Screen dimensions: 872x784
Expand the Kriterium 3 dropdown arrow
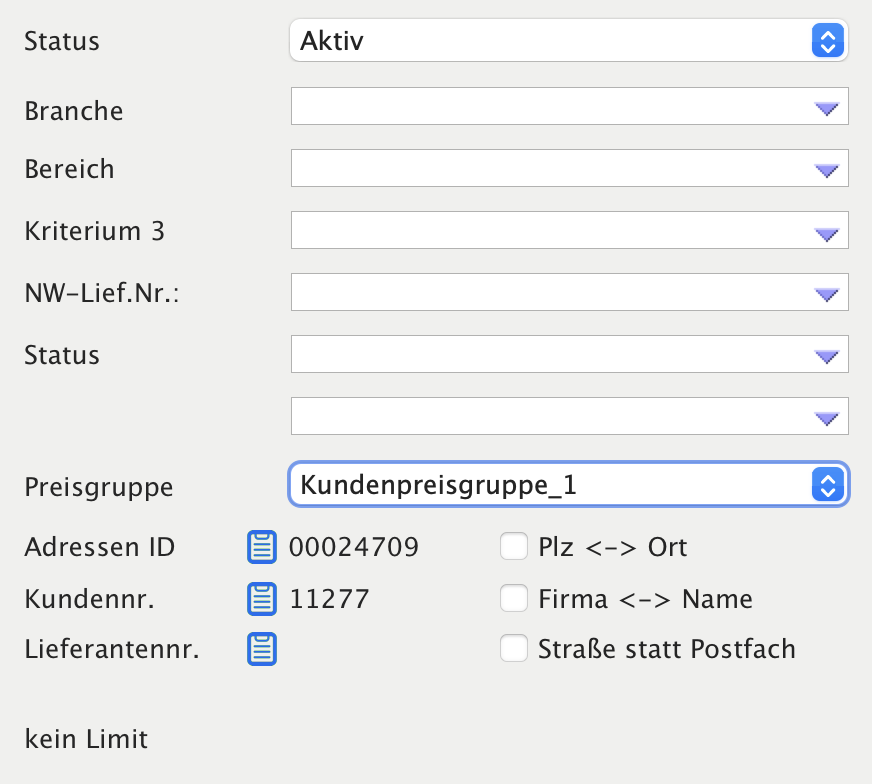point(826,233)
